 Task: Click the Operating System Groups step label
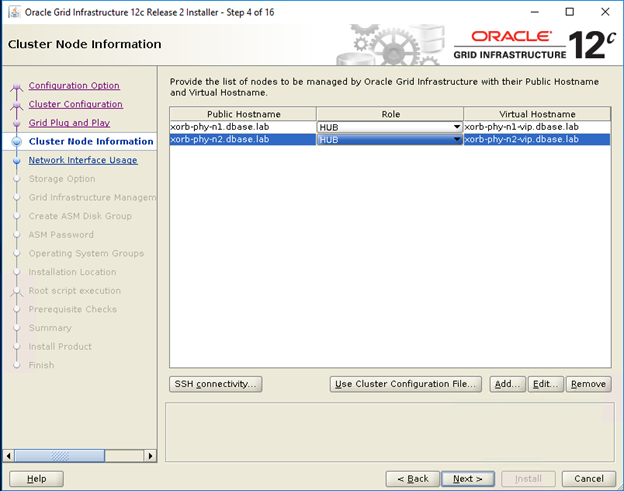click(x=86, y=253)
